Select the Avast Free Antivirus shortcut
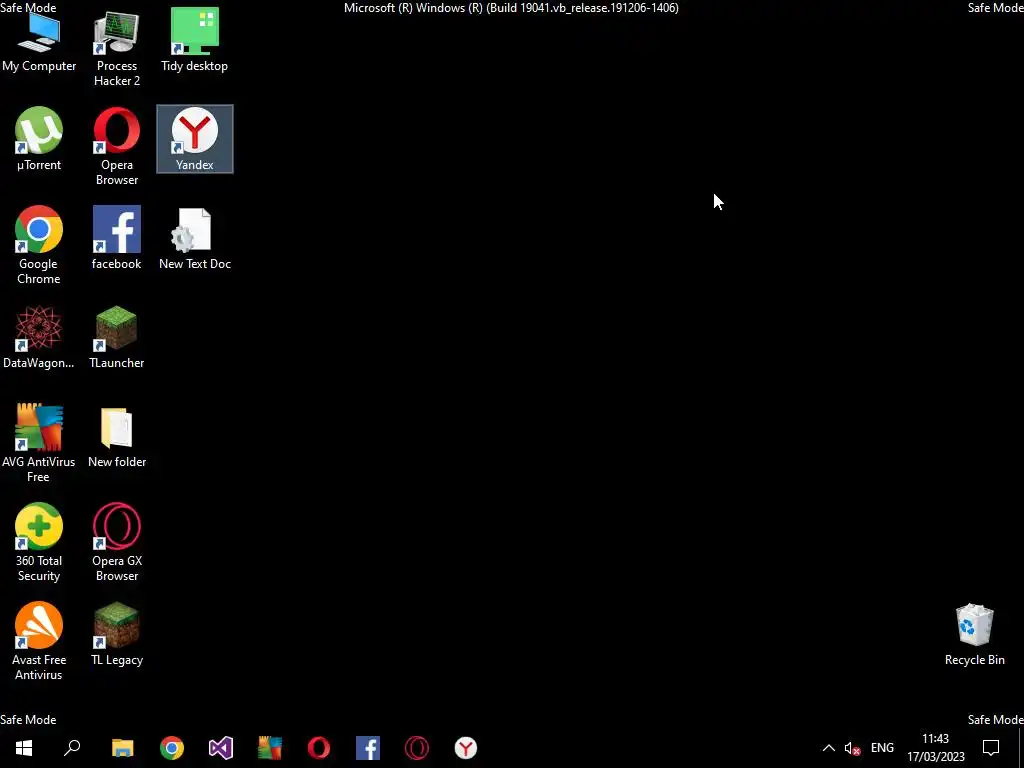Screen dimensions: 1024x768 (x=39, y=641)
